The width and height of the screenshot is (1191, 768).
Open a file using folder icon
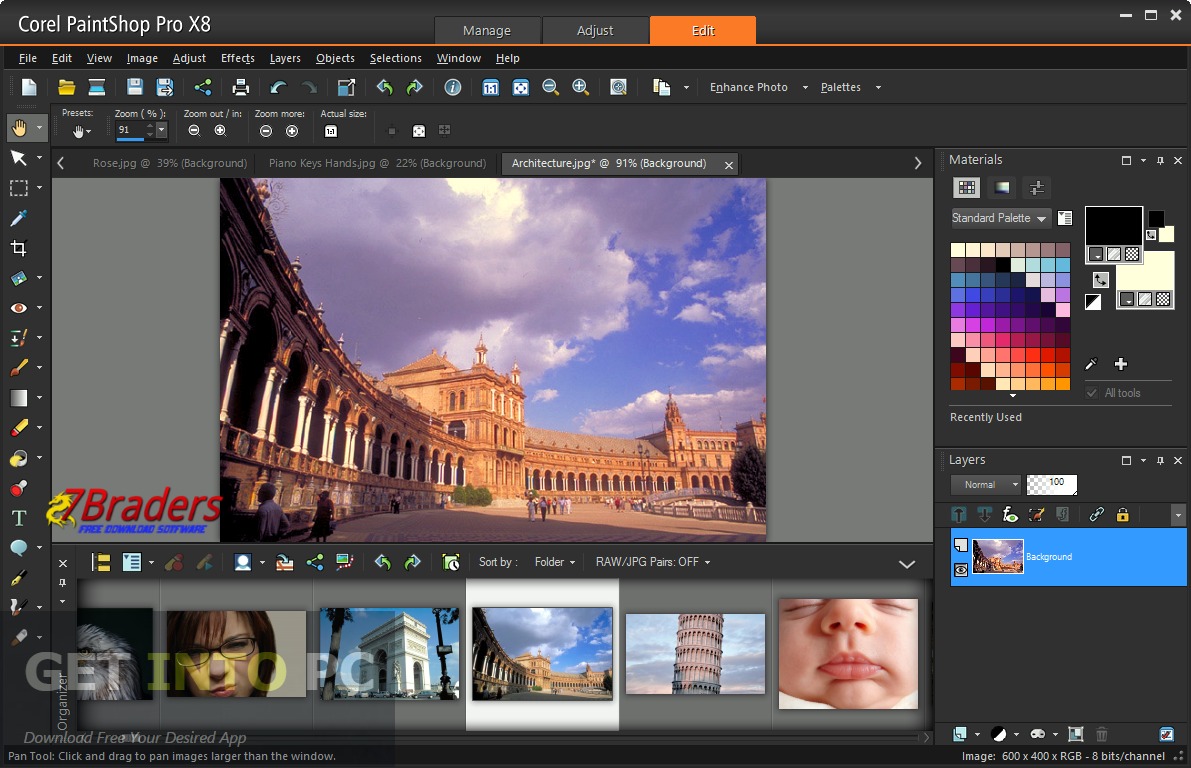pyautogui.click(x=67, y=87)
